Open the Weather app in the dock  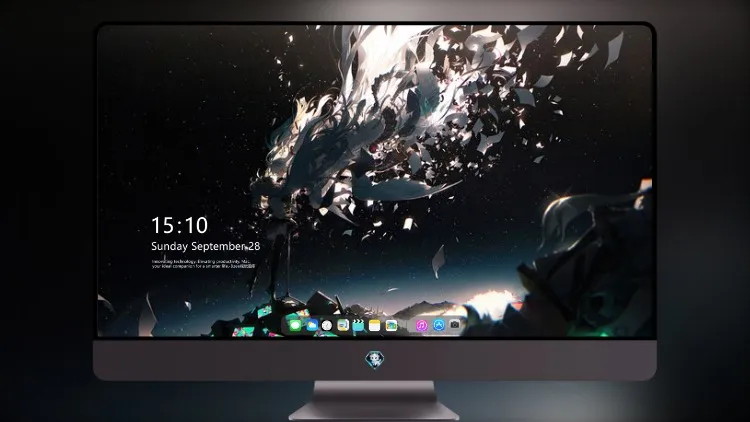(x=311, y=325)
